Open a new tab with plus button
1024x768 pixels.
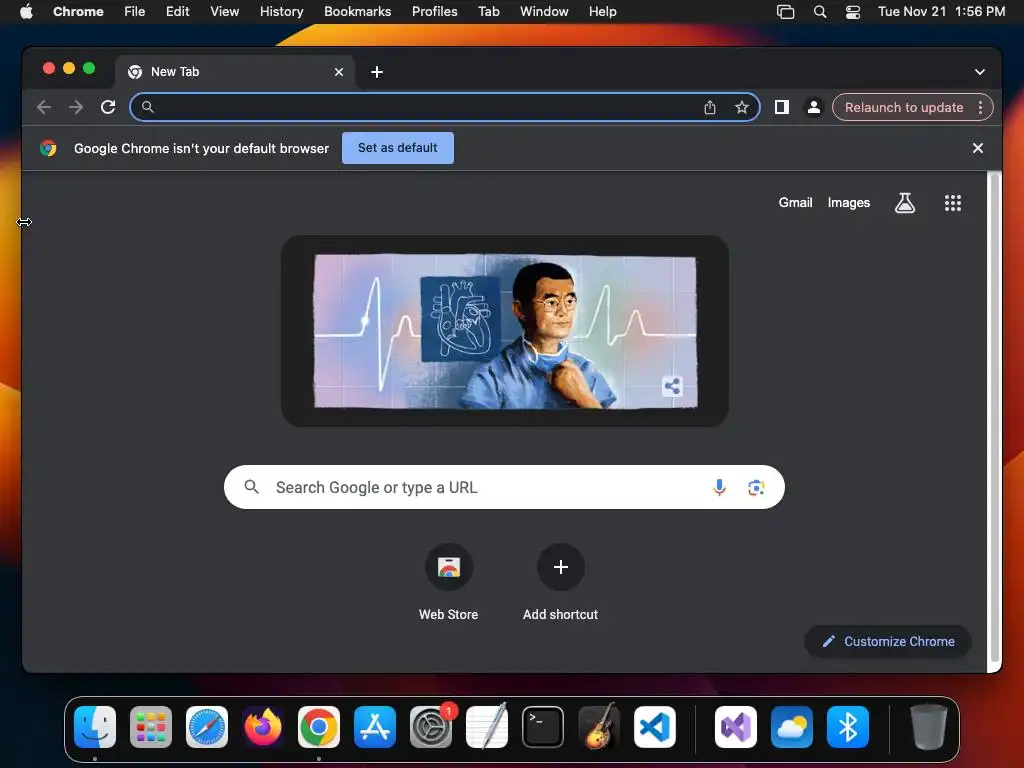tap(377, 72)
